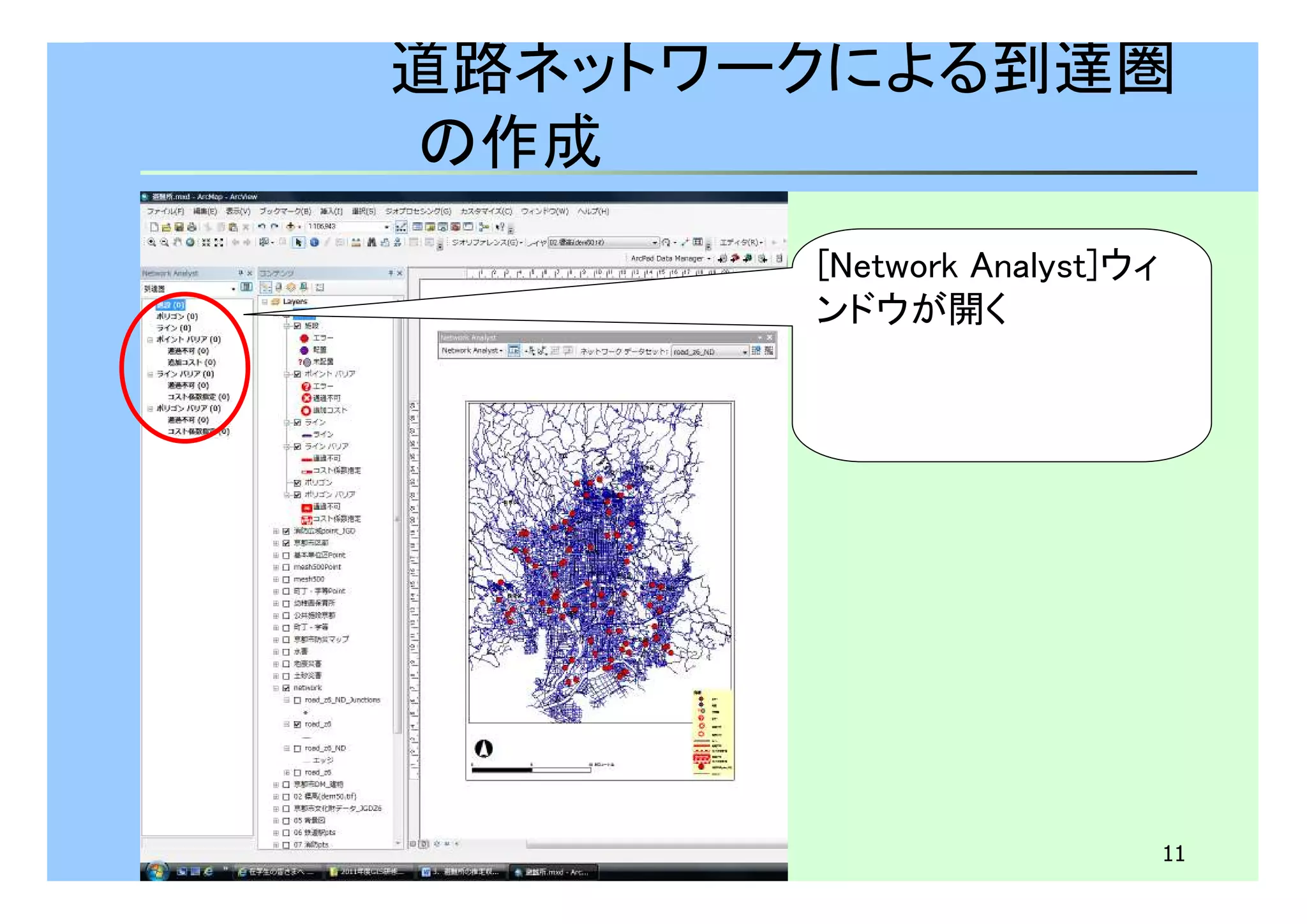Click the Full Extent globe icon
Image resolution: width=1307 pixels, height=924 pixels.
(190, 242)
